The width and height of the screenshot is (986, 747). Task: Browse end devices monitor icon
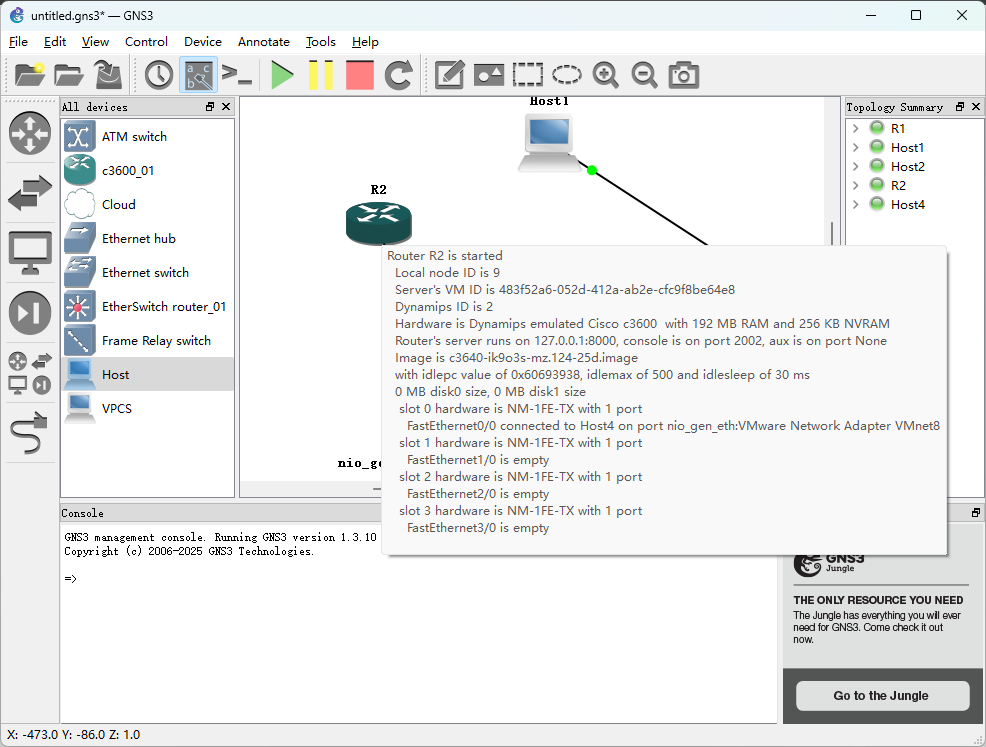point(30,253)
